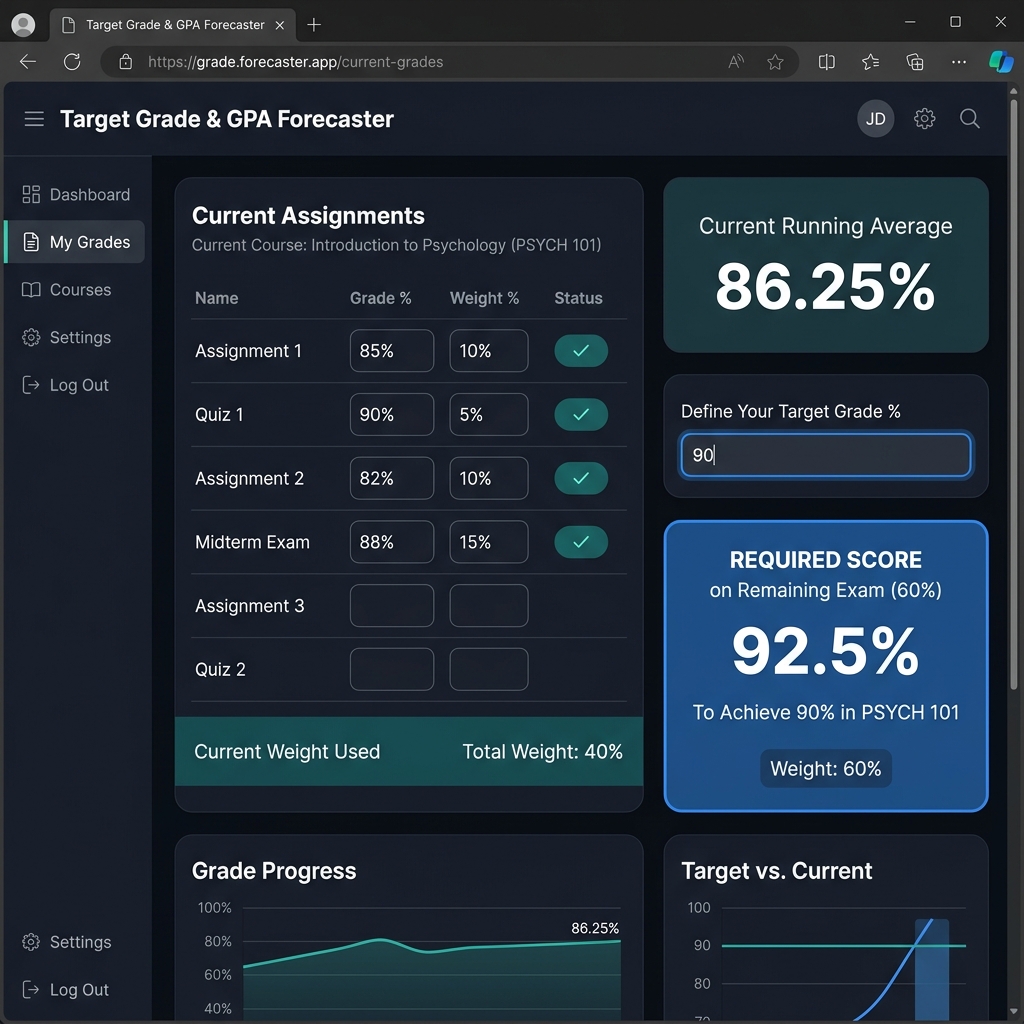Image resolution: width=1024 pixels, height=1024 pixels.
Task: Click the 92.5% required score value
Action: pos(825,650)
